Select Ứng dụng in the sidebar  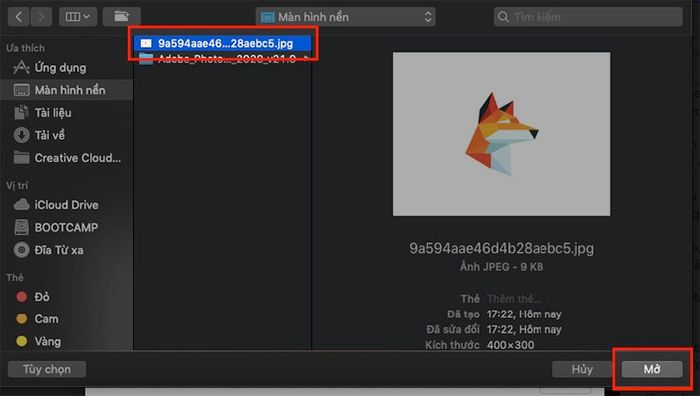click(x=67, y=68)
